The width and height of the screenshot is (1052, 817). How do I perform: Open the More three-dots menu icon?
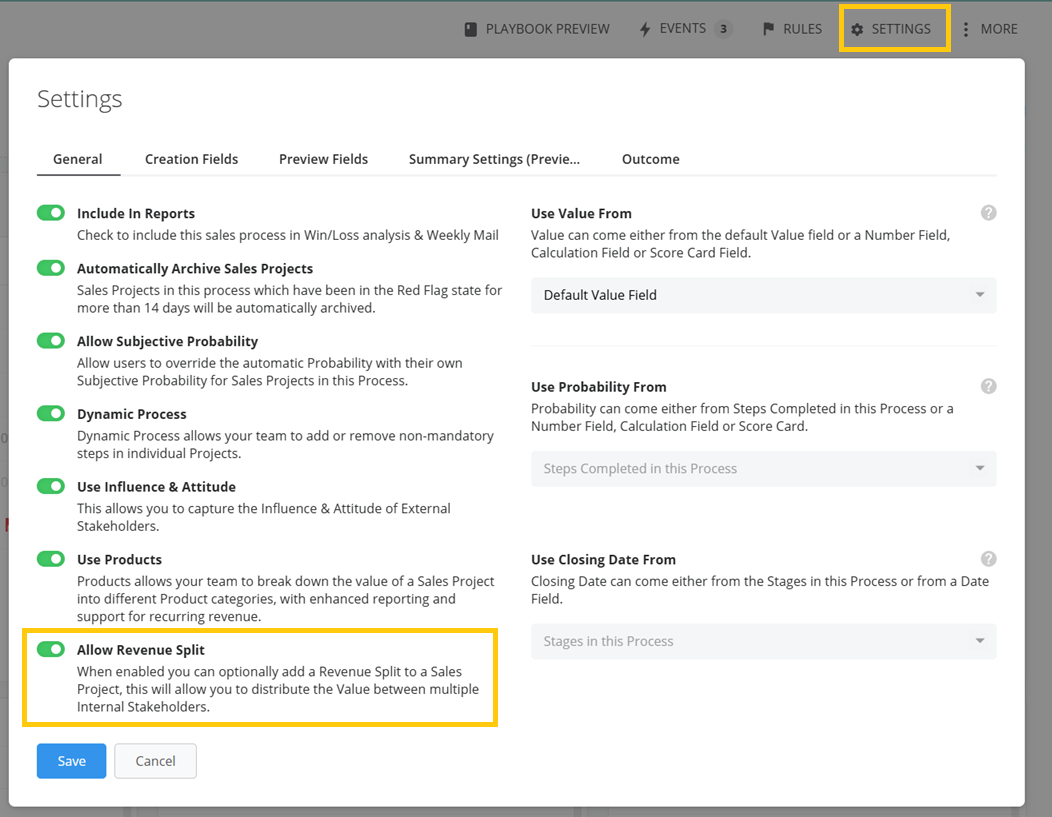pyautogui.click(x=966, y=29)
